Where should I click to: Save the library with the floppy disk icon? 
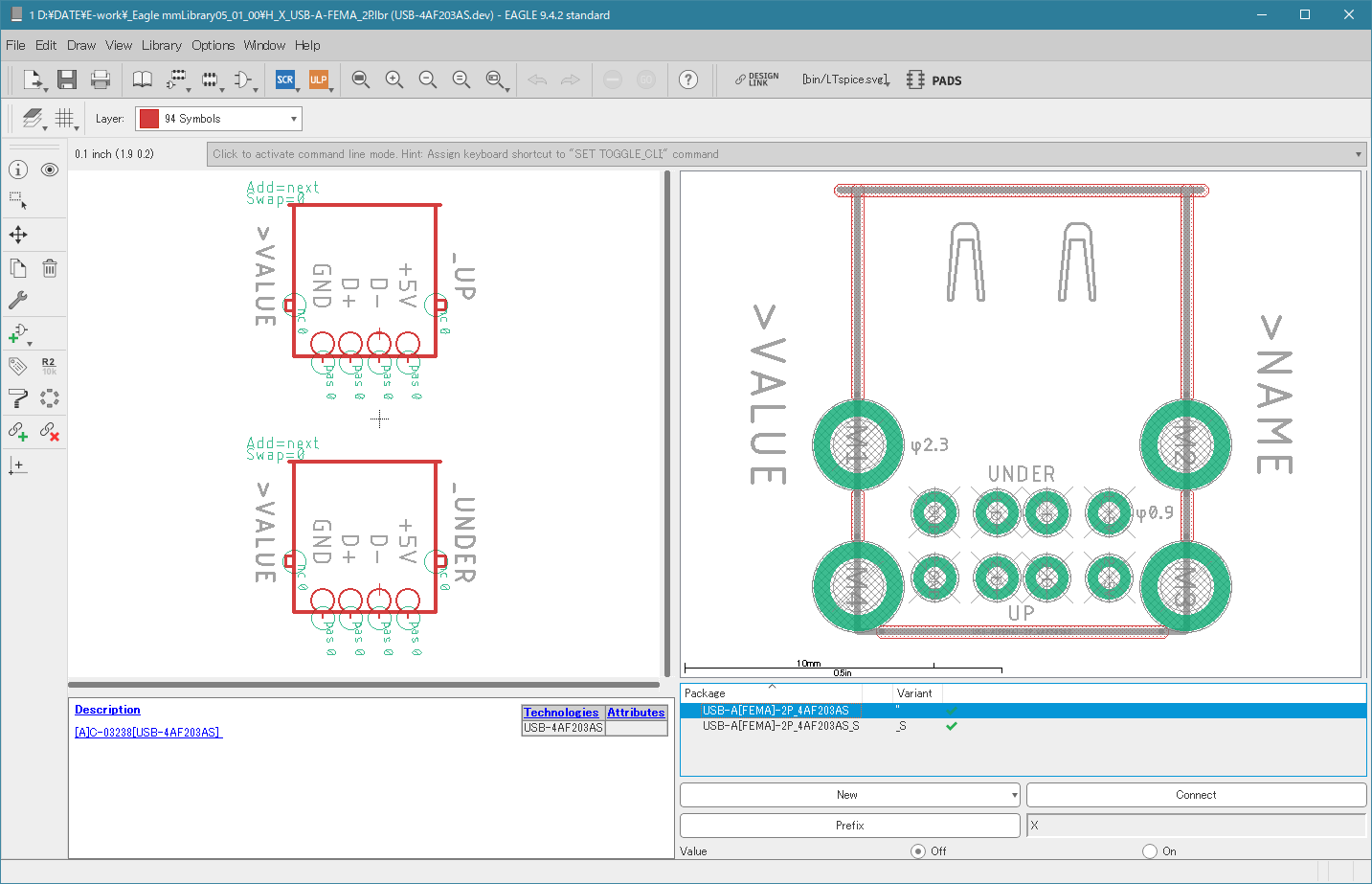point(66,79)
